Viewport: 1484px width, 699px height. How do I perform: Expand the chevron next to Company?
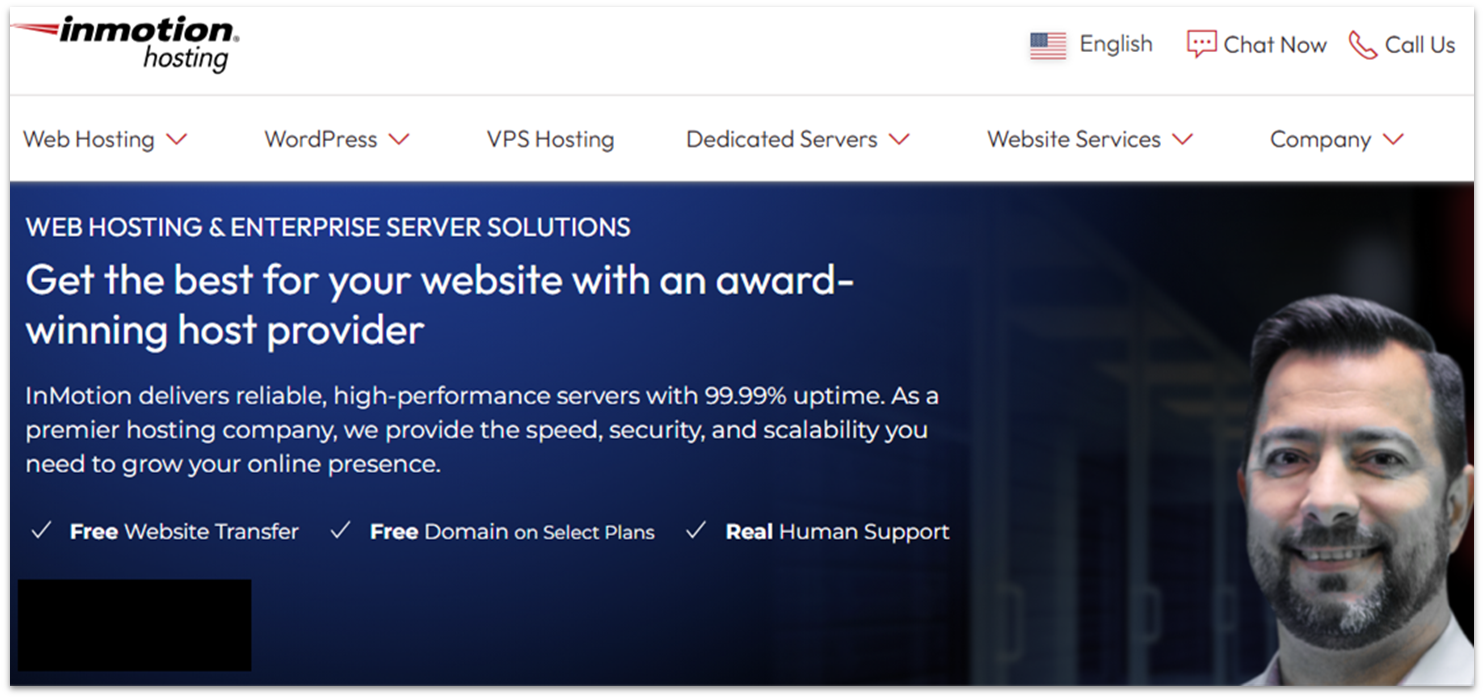point(1393,139)
